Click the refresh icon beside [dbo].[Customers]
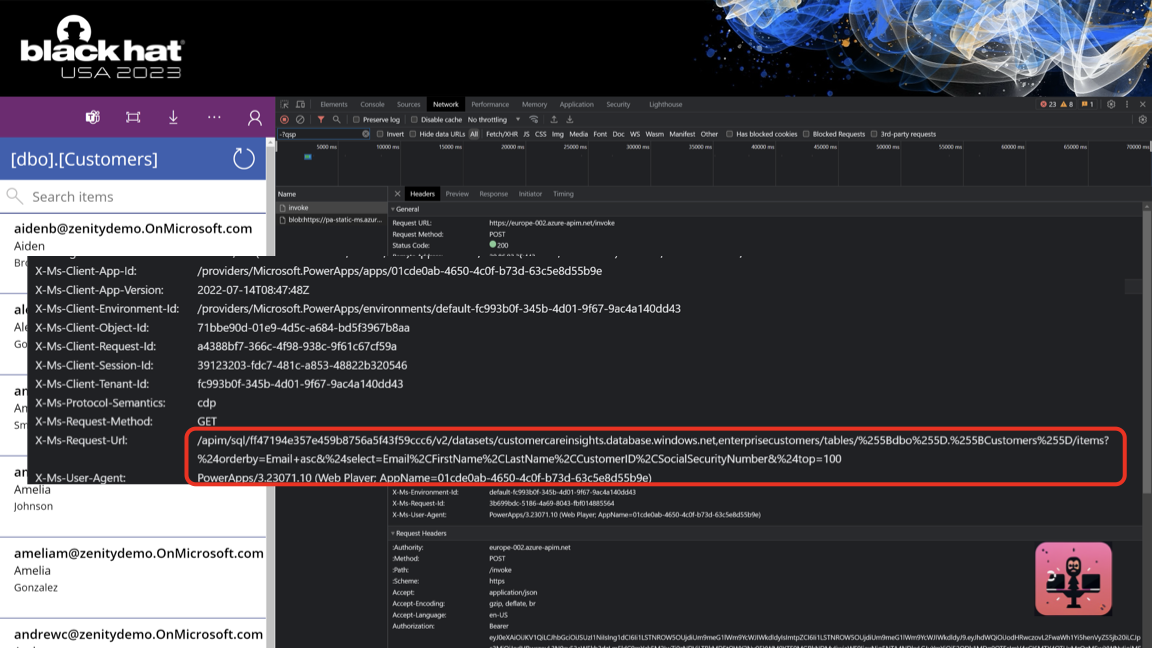Image resolution: width=1152 pixels, height=648 pixels. click(243, 159)
